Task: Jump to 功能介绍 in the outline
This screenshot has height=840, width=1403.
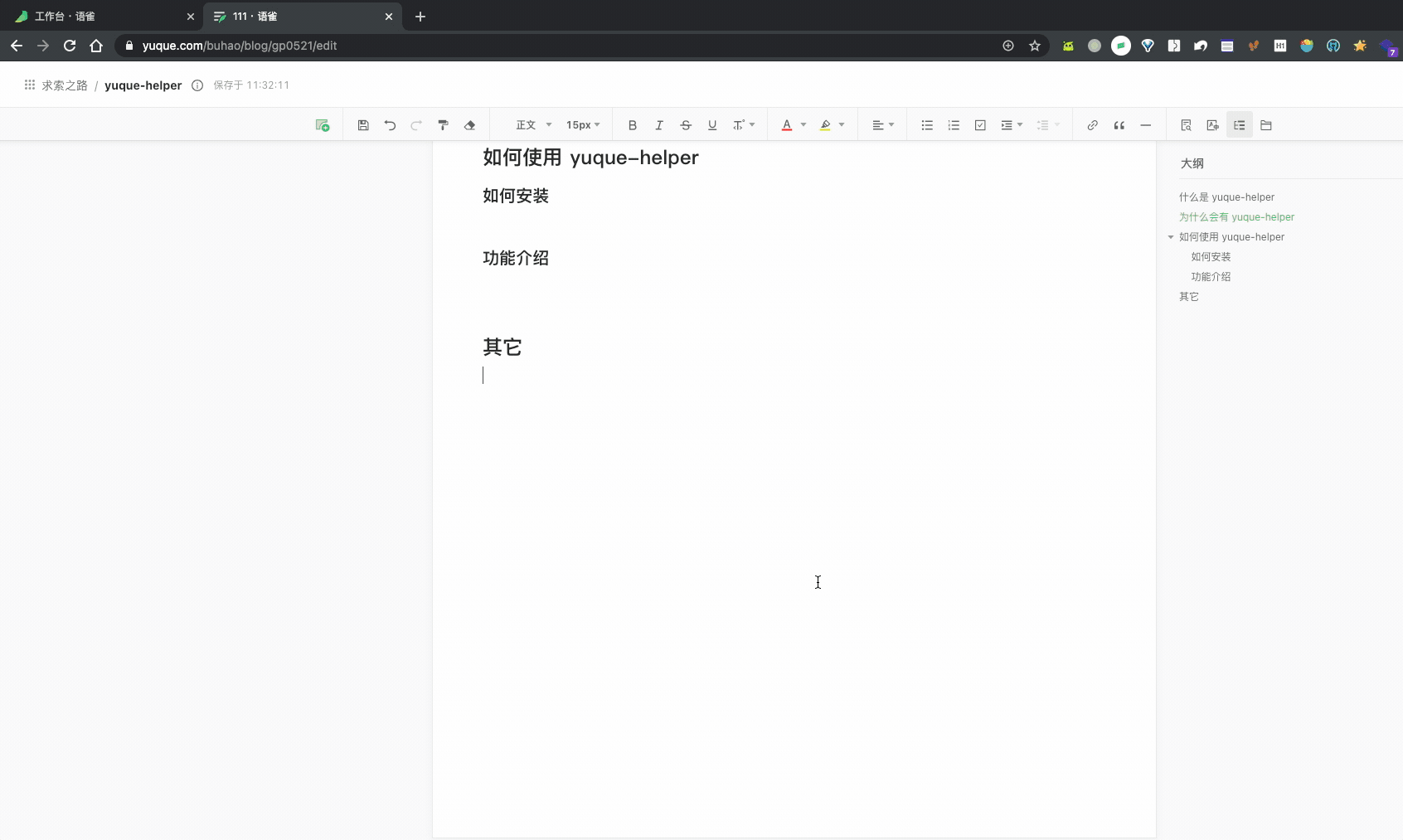Action: 1211,277
